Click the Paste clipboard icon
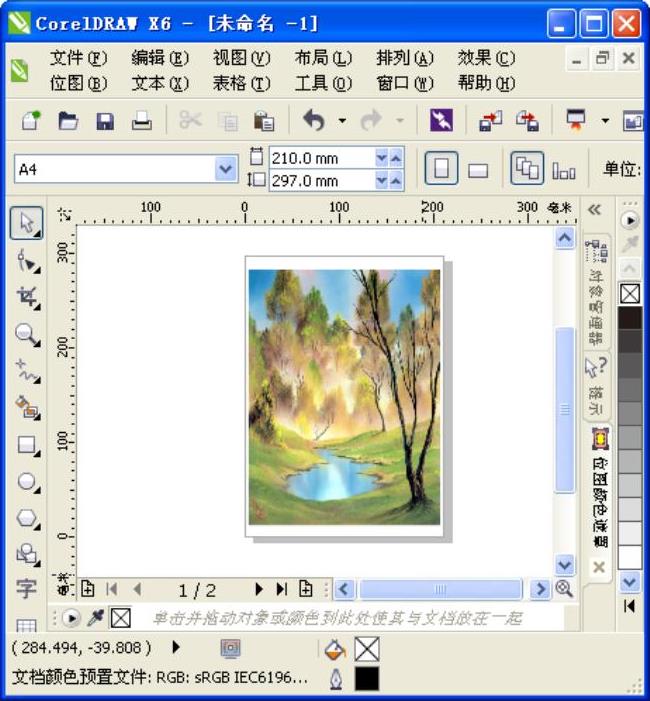This screenshot has width=650, height=701. [264, 120]
